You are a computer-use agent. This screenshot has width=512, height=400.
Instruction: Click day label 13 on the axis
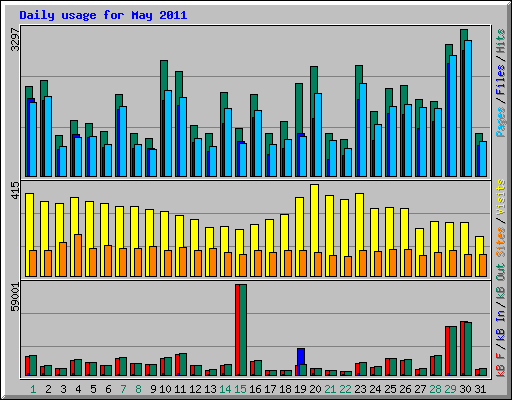point(210,389)
